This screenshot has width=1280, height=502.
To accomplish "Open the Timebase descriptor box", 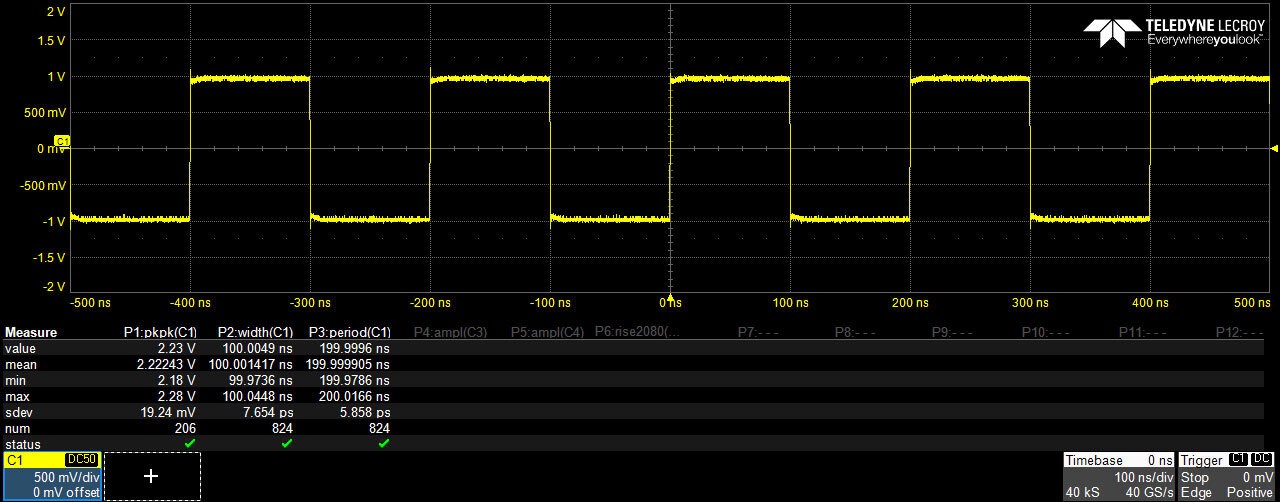I will [x=1118, y=476].
